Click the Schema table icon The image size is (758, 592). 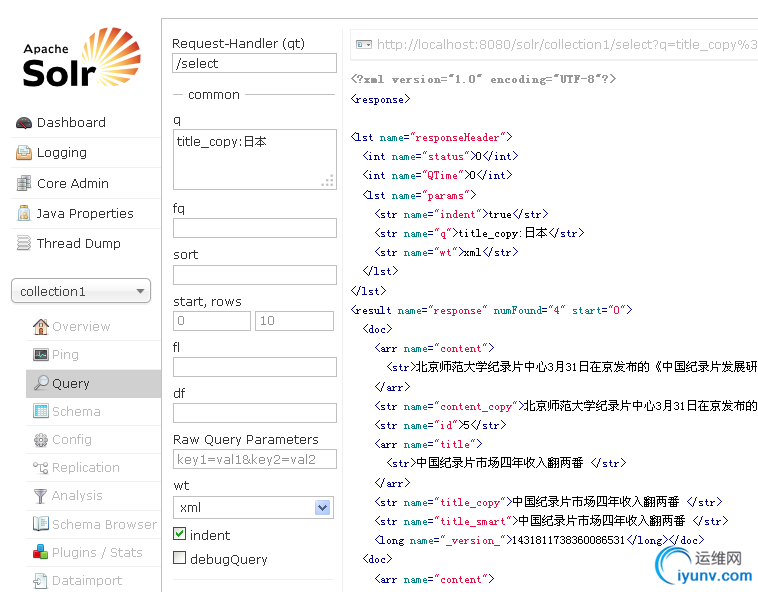41,411
